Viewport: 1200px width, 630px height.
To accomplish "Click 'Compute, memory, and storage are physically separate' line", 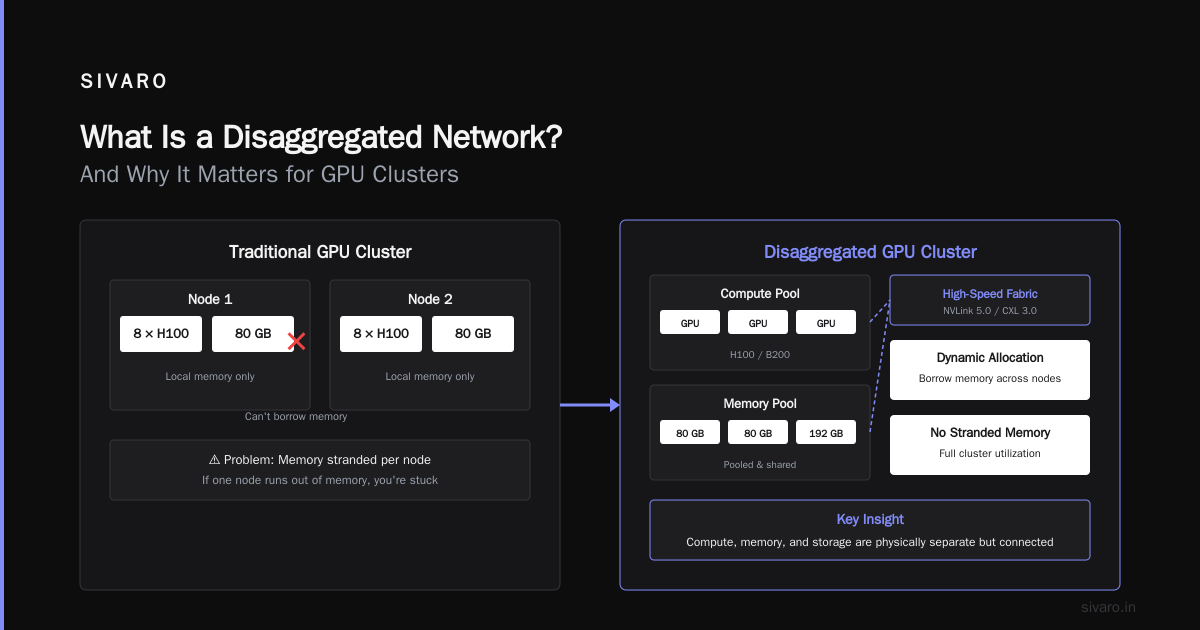I will point(870,542).
